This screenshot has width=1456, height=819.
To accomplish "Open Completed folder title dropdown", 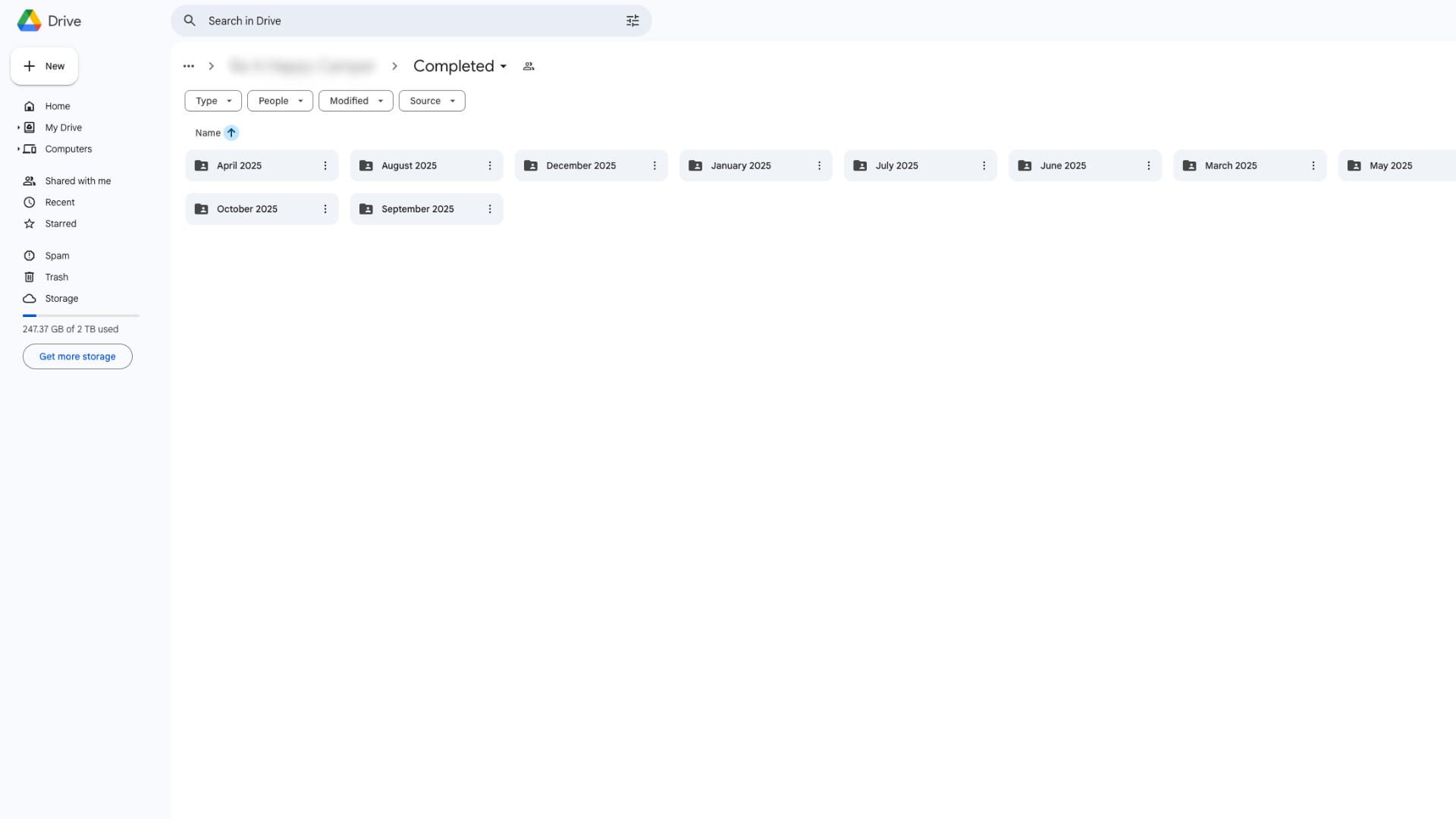I will 460,67.
